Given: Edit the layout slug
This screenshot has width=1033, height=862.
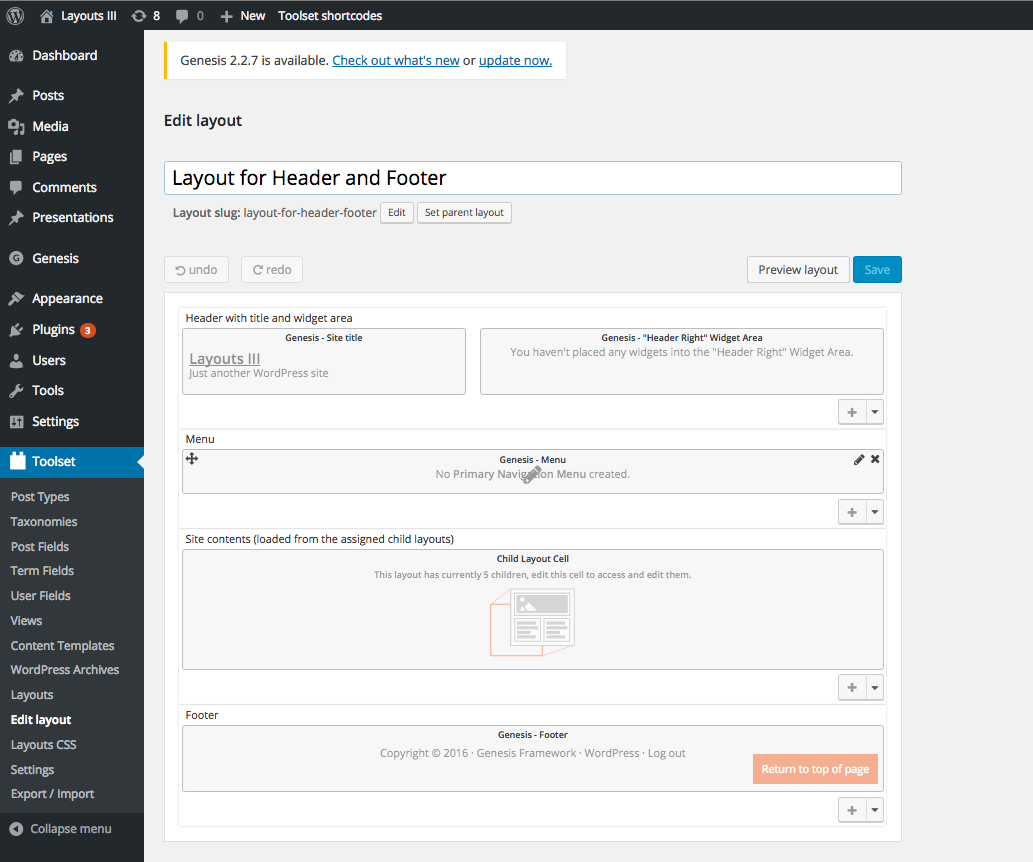Looking at the screenshot, I should coord(397,212).
